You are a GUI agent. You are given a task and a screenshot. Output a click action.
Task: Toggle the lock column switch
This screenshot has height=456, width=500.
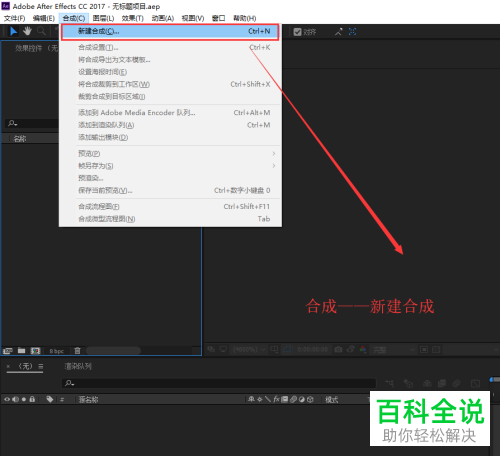tap(32, 399)
